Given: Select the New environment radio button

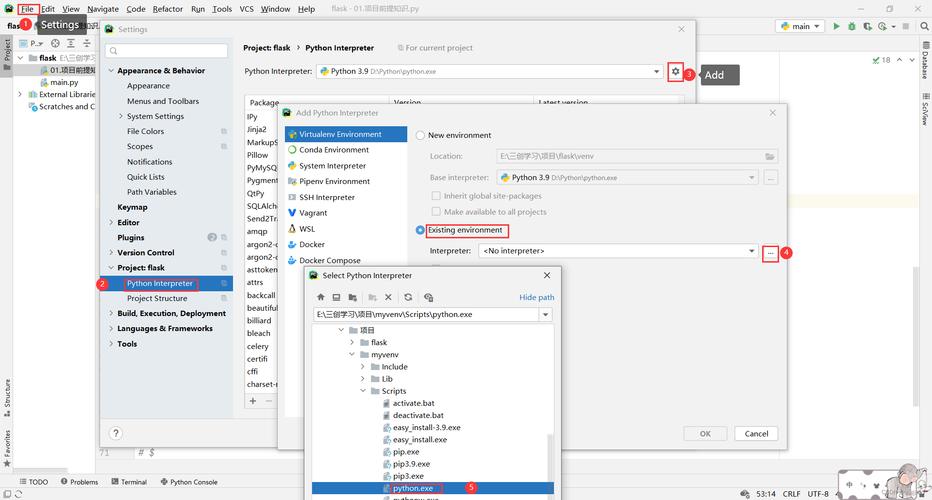Looking at the screenshot, I should click(420, 136).
